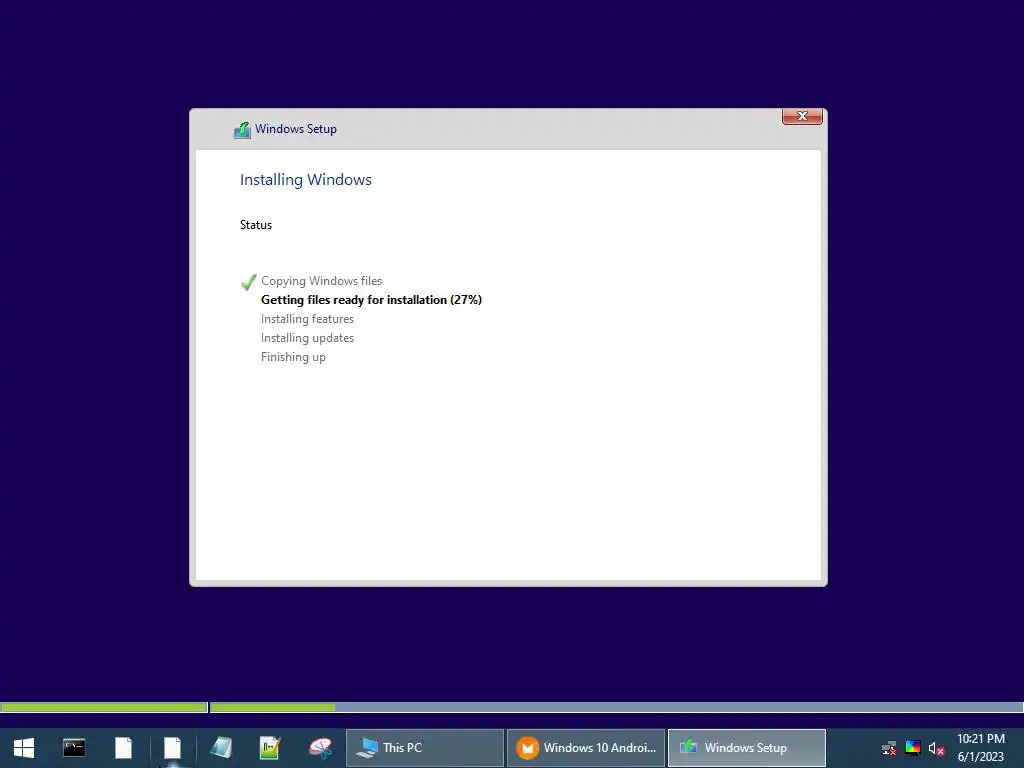
Task: Click the 'Installing Windows' heading
Action: 306,180
